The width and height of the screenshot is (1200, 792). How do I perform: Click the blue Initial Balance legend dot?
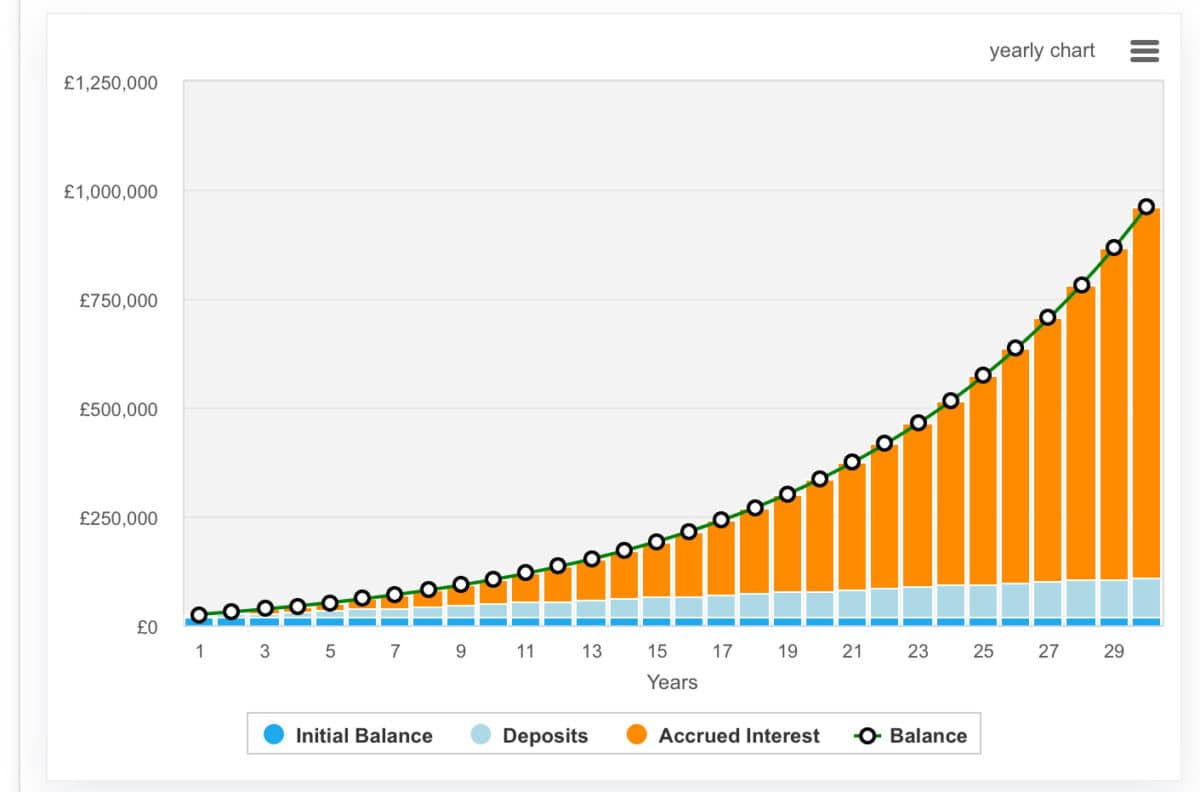click(x=274, y=736)
